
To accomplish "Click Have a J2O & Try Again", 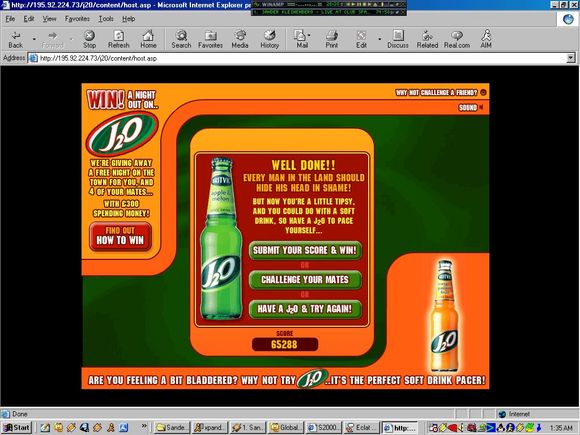I will tap(305, 309).
